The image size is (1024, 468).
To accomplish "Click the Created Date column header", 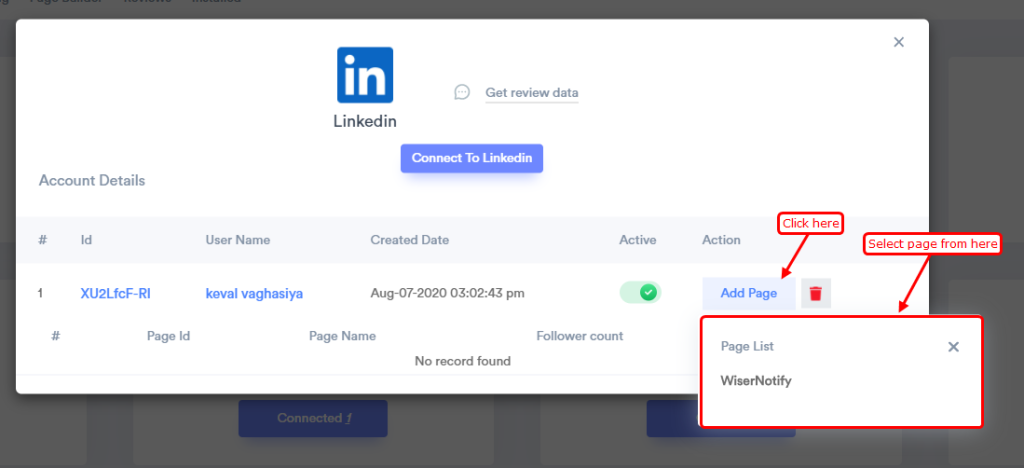I will point(409,240).
